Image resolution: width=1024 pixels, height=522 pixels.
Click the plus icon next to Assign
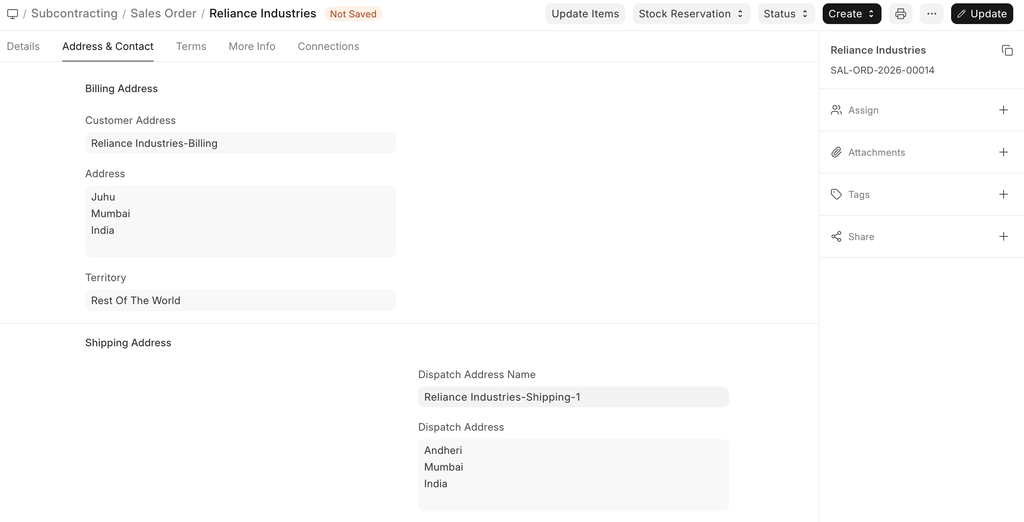click(x=1003, y=110)
